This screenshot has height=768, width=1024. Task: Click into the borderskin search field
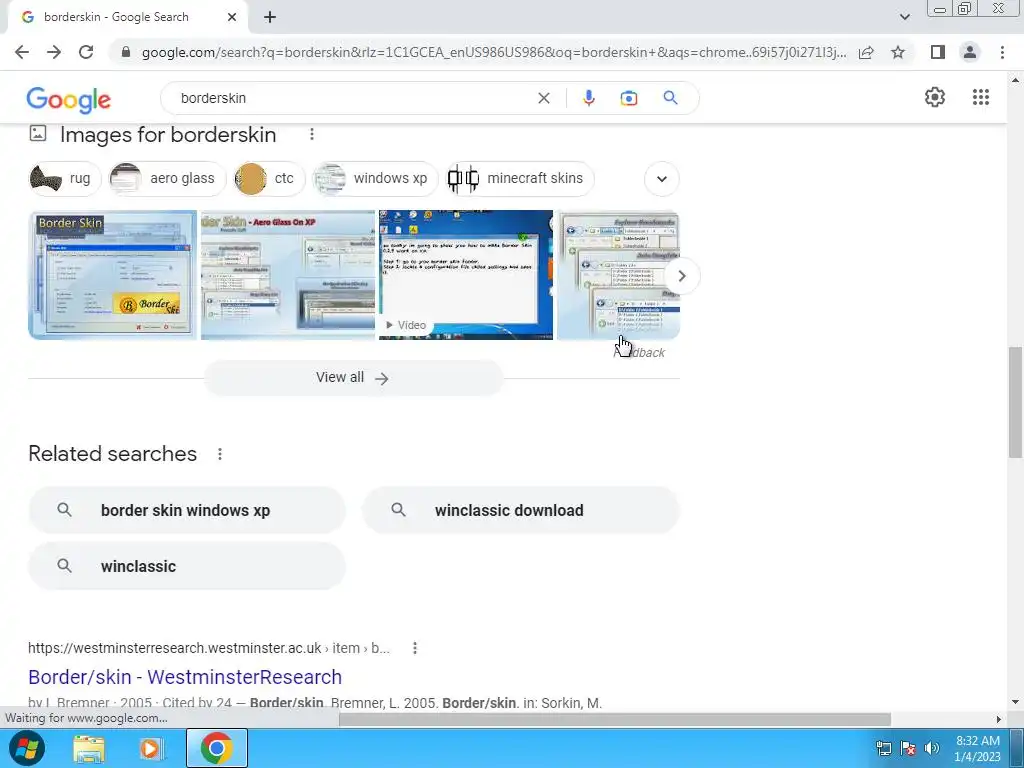pyautogui.click(x=353, y=98)
